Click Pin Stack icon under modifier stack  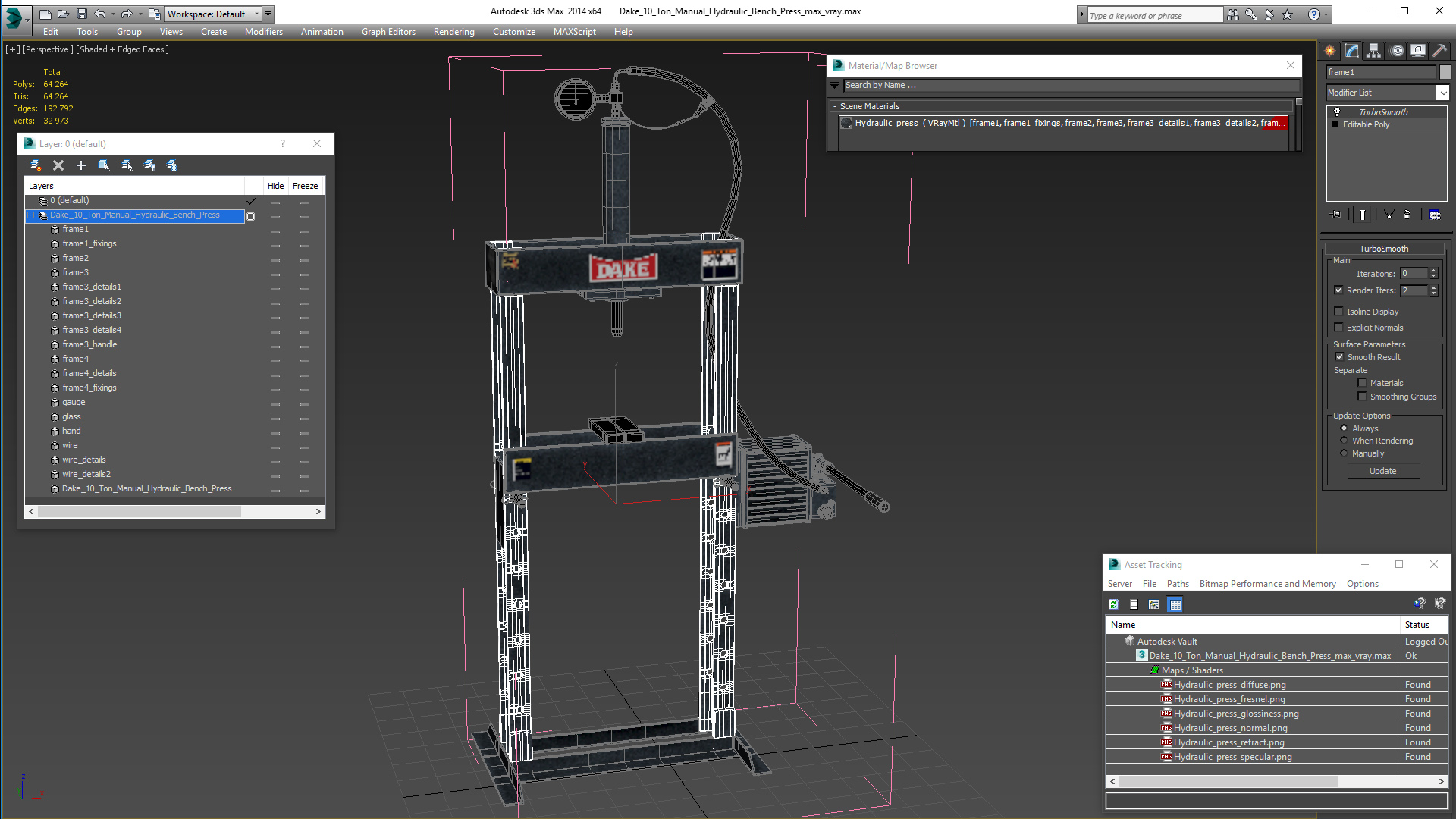pos(1336,215)
